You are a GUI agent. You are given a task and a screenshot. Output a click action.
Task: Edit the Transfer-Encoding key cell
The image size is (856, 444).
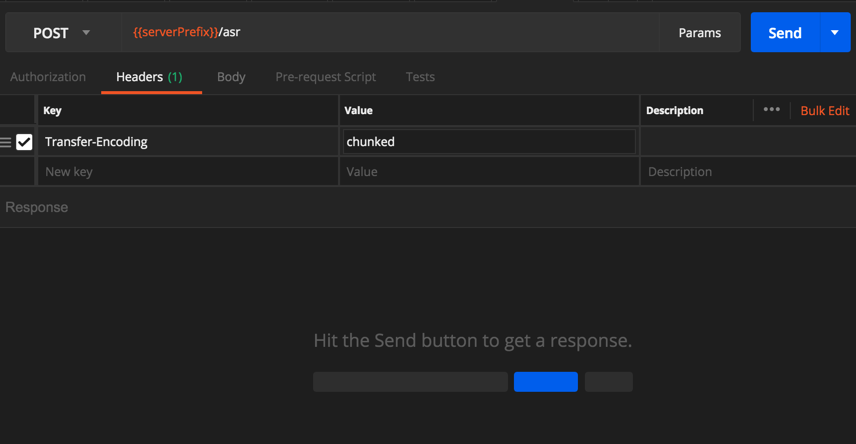point(186,142)
